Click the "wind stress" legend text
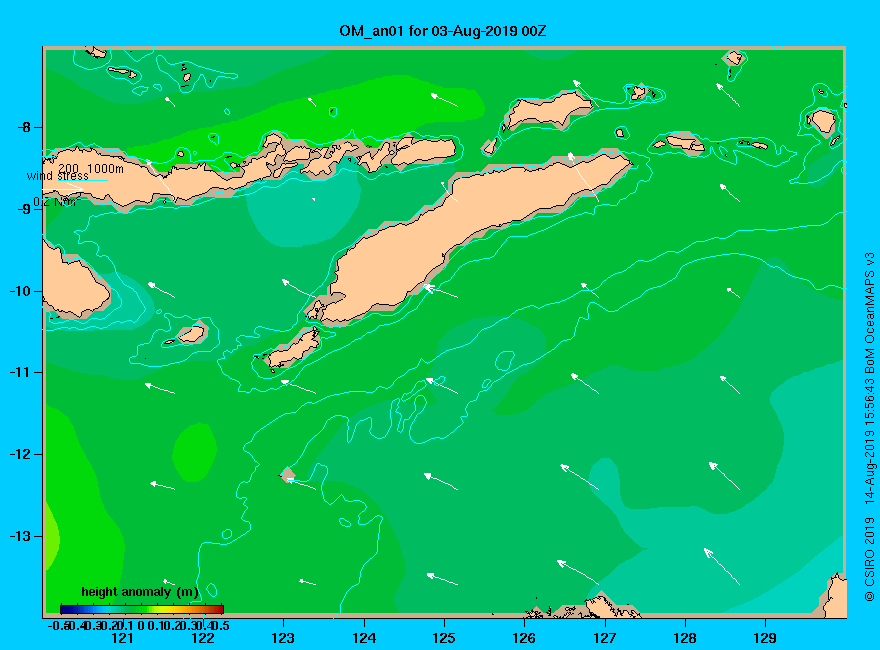Image resolution: width=880 pixels, height=650 pixels. coord(58,176)
